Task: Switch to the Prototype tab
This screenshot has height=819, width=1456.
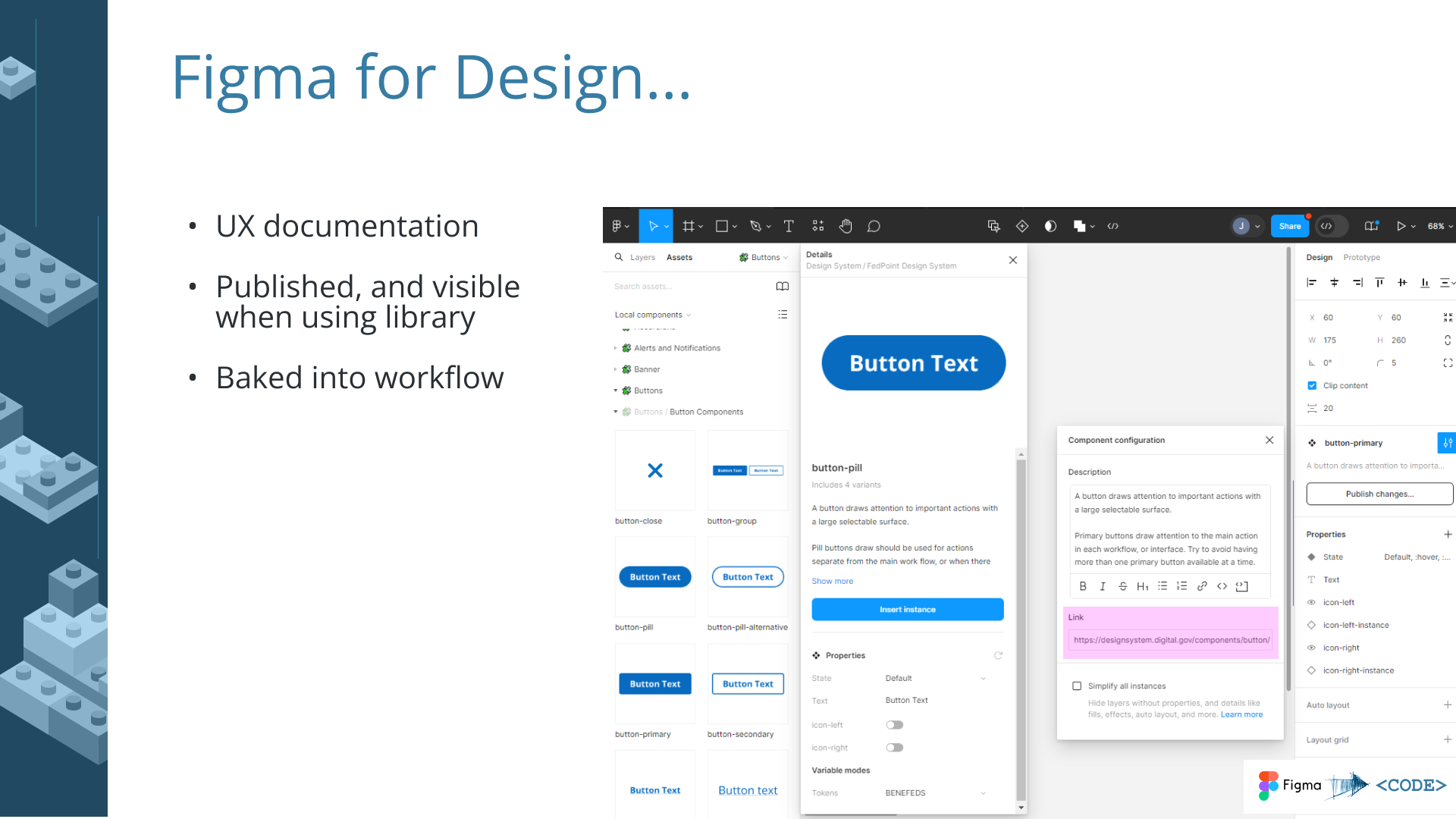Action: coord(1361,258)
